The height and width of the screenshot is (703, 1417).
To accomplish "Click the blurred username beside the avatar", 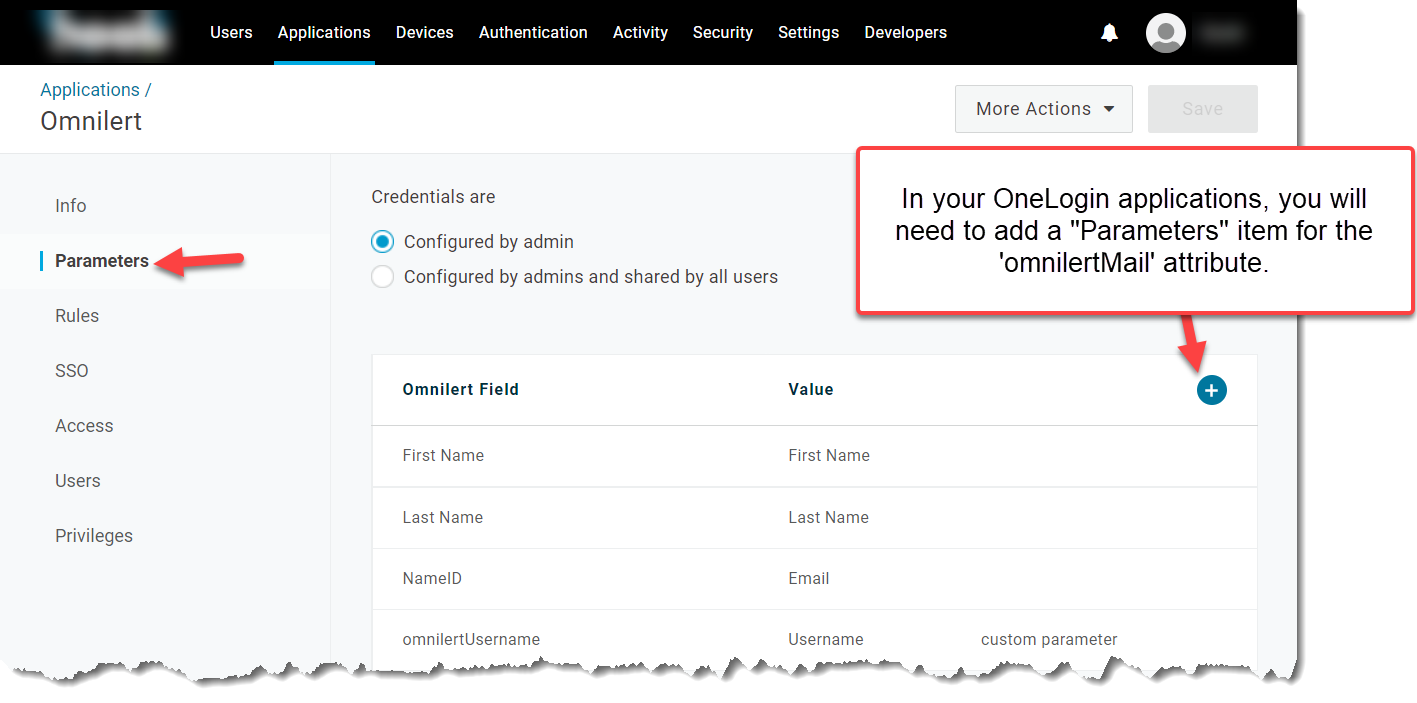I will coord(1222,33).
